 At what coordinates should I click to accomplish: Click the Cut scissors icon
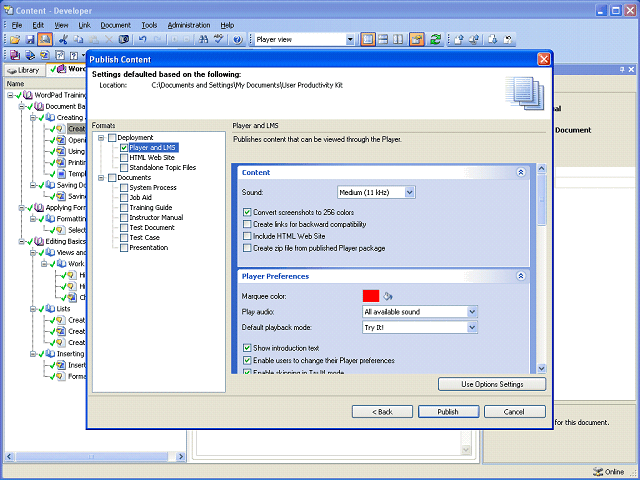(x=63, y=40)
